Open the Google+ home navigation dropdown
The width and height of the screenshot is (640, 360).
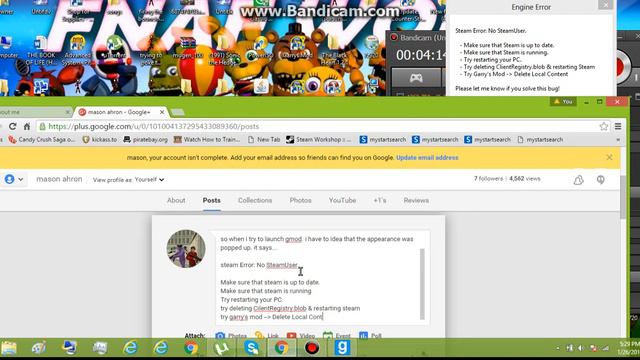point(13,179)
